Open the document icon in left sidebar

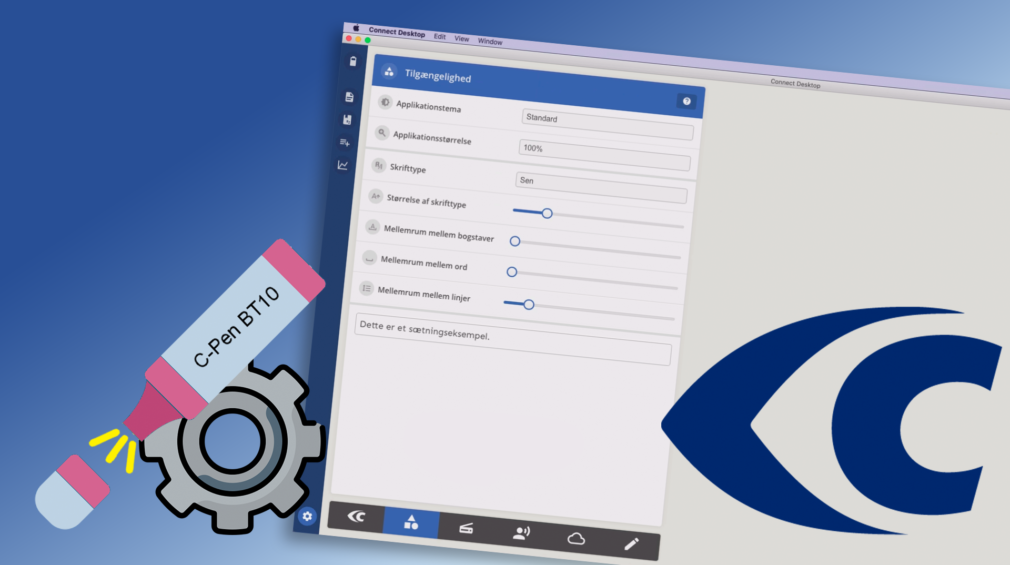(349, 97)
